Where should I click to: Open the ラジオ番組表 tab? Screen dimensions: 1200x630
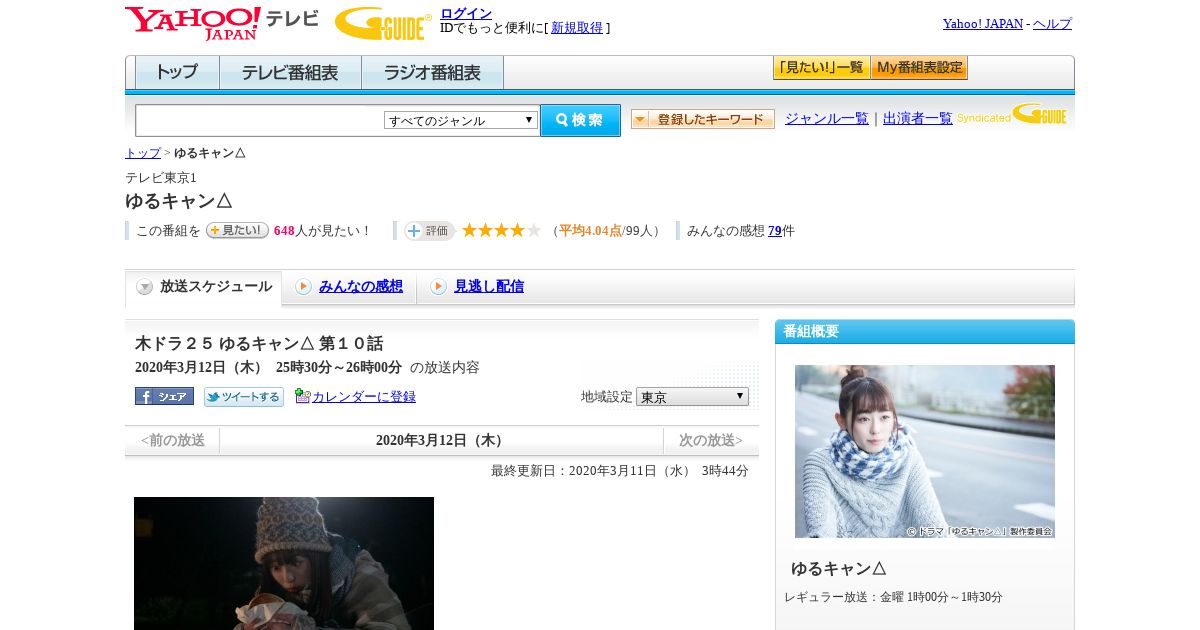coord(432,72)
